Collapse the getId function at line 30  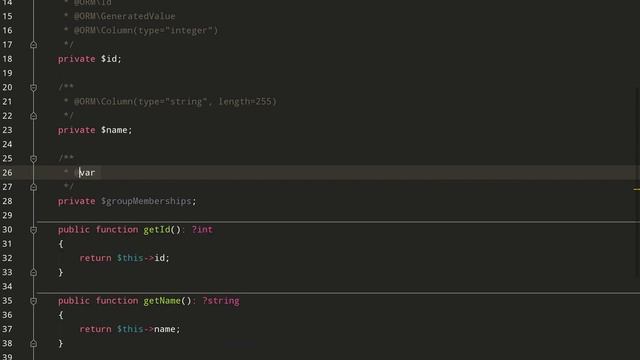coord(33,230)
